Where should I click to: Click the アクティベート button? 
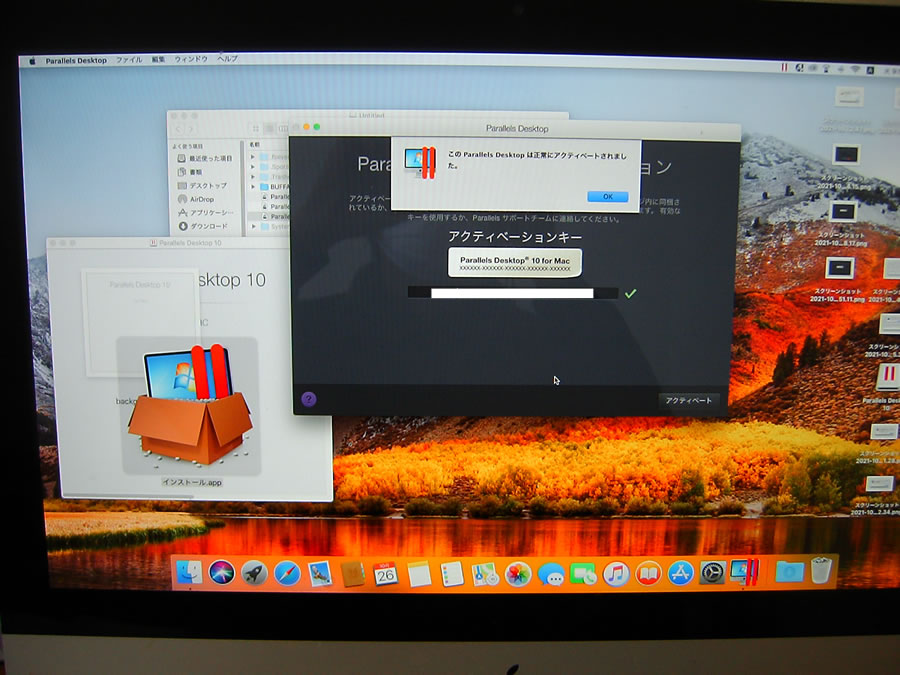click(x=688, y=400)
